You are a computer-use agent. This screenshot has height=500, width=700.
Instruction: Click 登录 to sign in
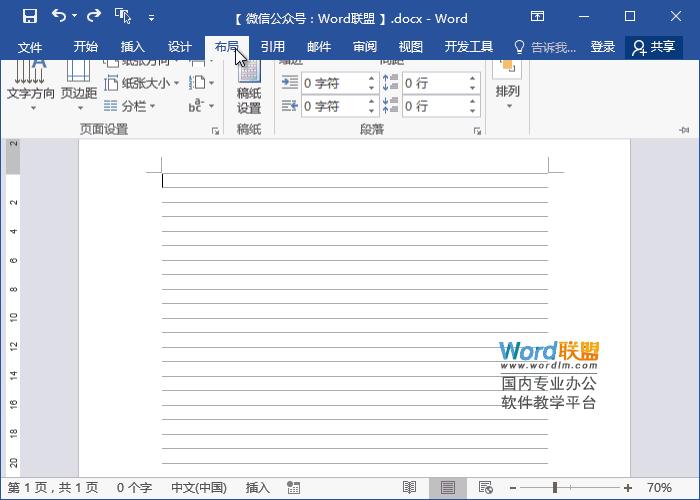[x=603, y=47]
